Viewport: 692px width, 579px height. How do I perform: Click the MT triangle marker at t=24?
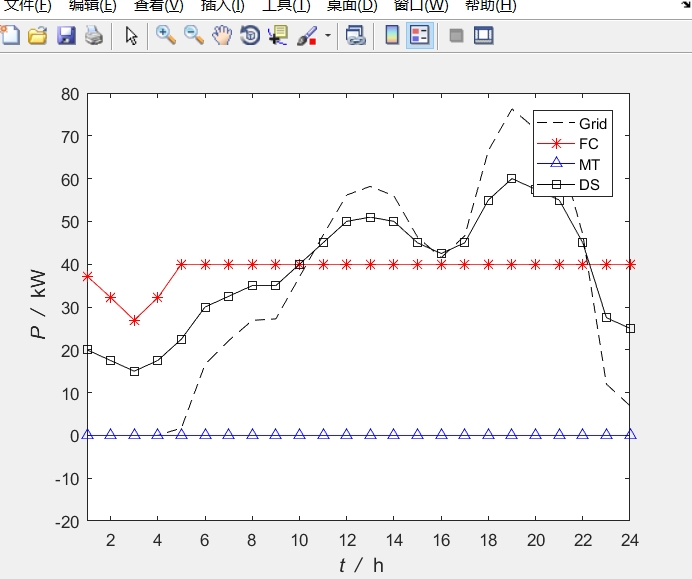631,434
